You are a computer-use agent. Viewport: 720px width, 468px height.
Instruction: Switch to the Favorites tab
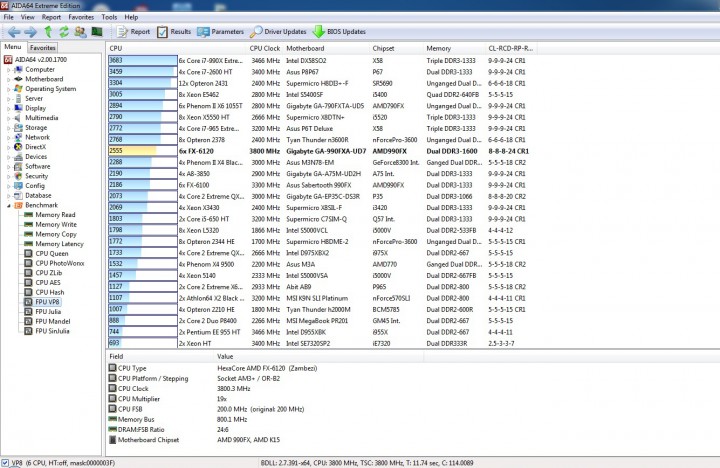(x=43, y=47)
